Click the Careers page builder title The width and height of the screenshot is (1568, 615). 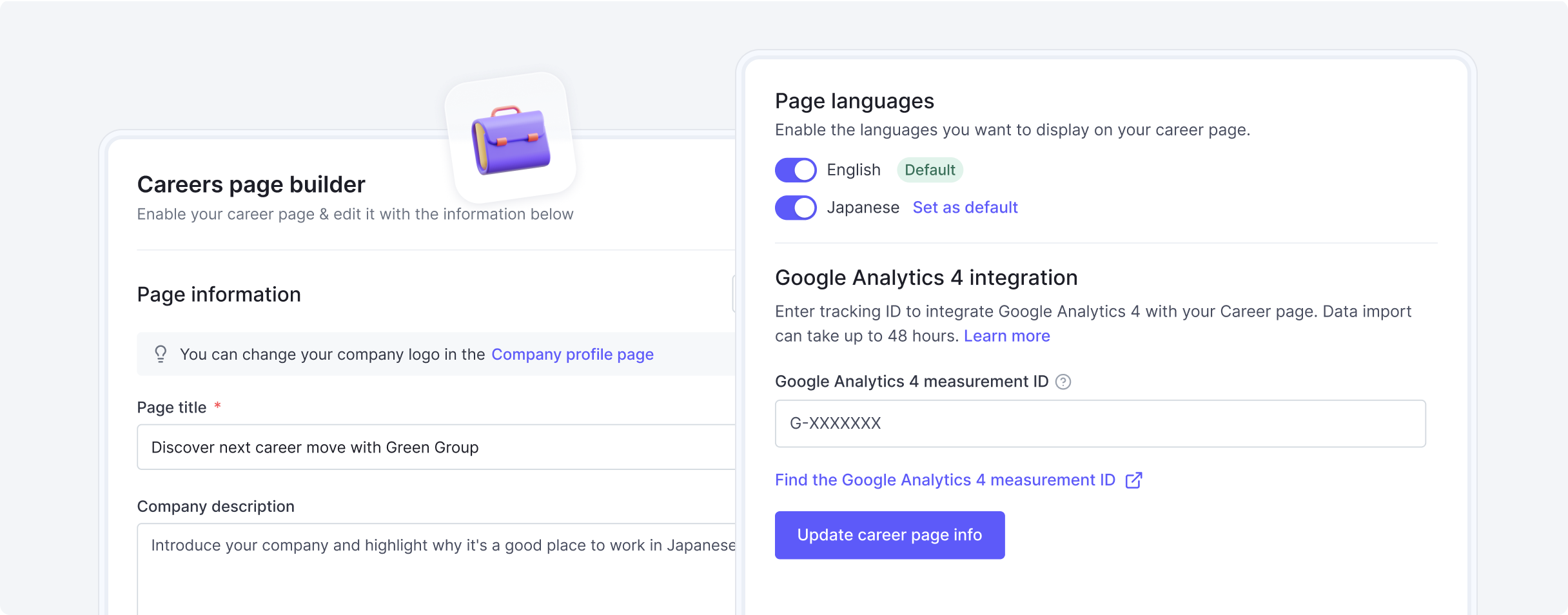[251, 185]
